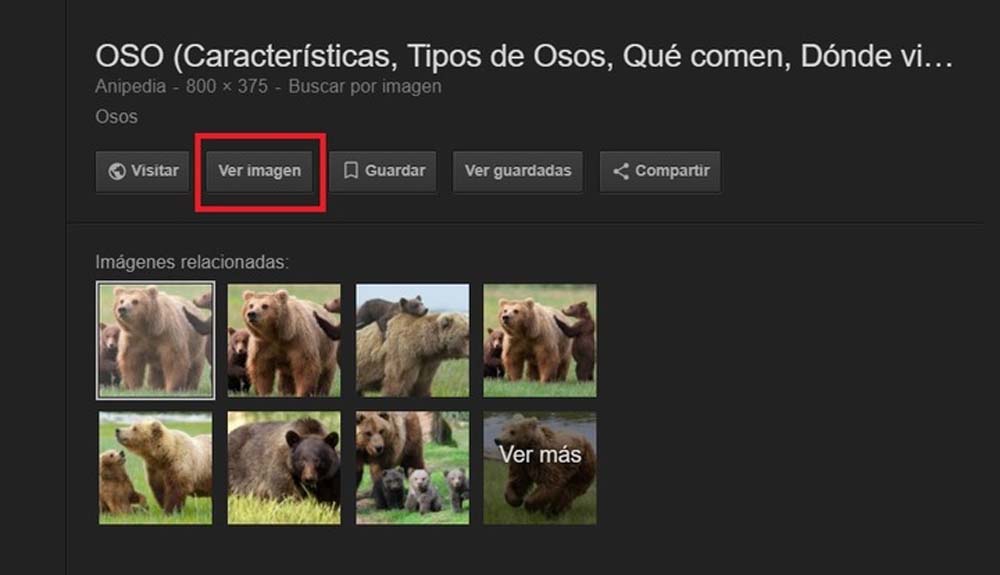Click the Osos category label
Viewport: 1000px width, 575px height.
click(117, 117)
